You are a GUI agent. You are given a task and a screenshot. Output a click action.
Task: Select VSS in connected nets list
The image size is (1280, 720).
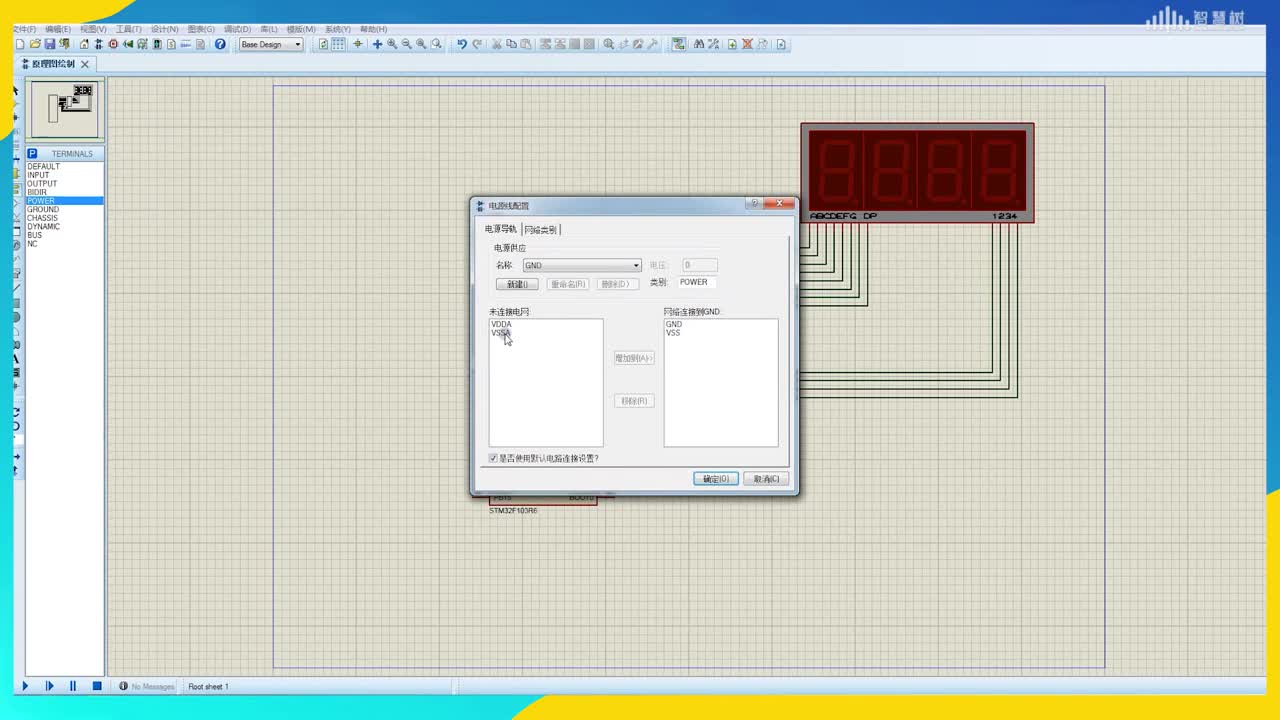(673, 333)
